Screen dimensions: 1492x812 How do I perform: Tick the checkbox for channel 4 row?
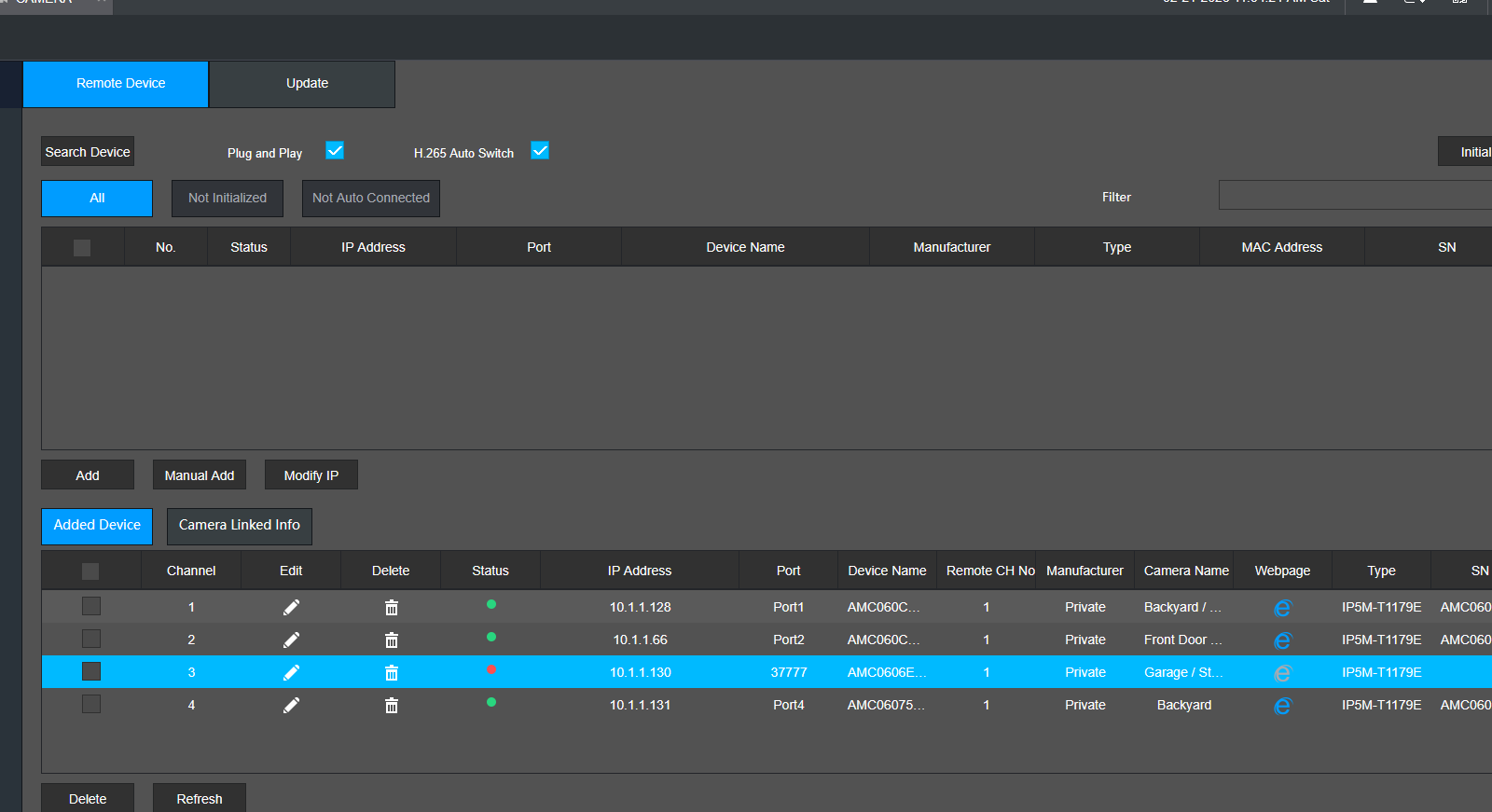coord(91,704)
